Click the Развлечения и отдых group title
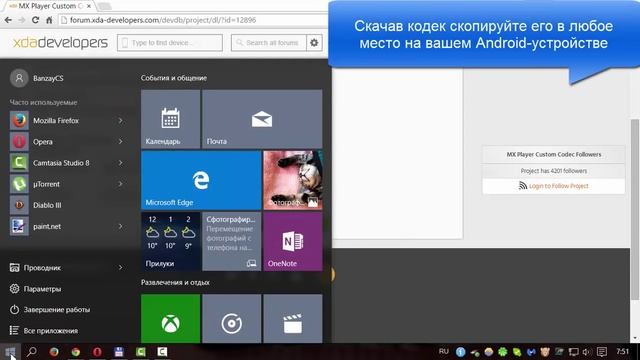This screenshot has height=360, width=640. coord(175,282)
